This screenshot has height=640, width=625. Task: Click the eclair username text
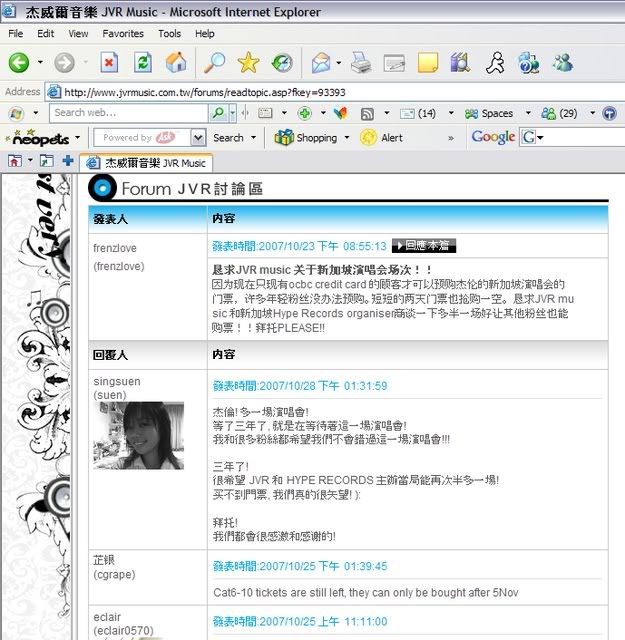(x=107, y=617)
